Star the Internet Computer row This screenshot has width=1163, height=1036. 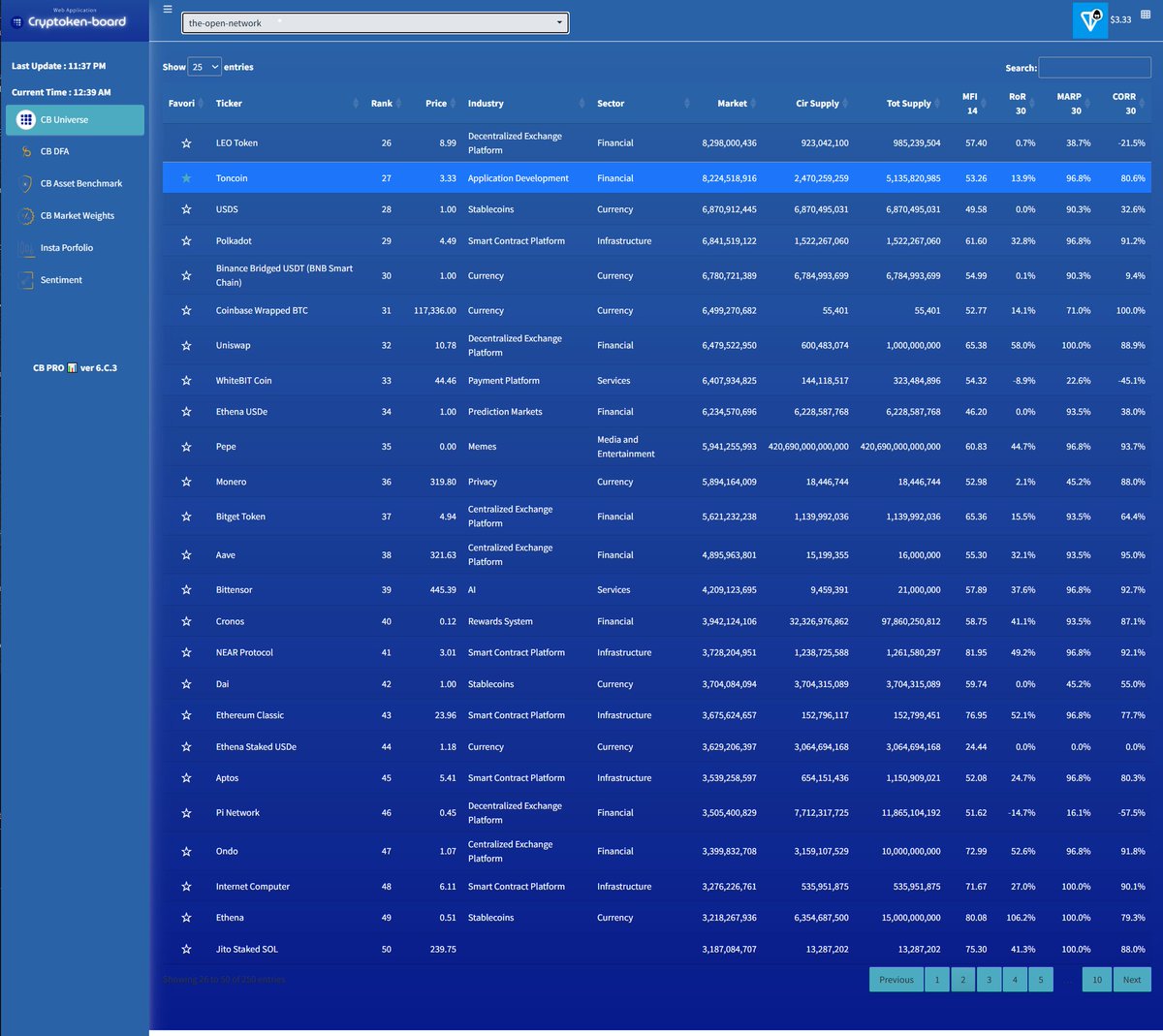(186, 887)
